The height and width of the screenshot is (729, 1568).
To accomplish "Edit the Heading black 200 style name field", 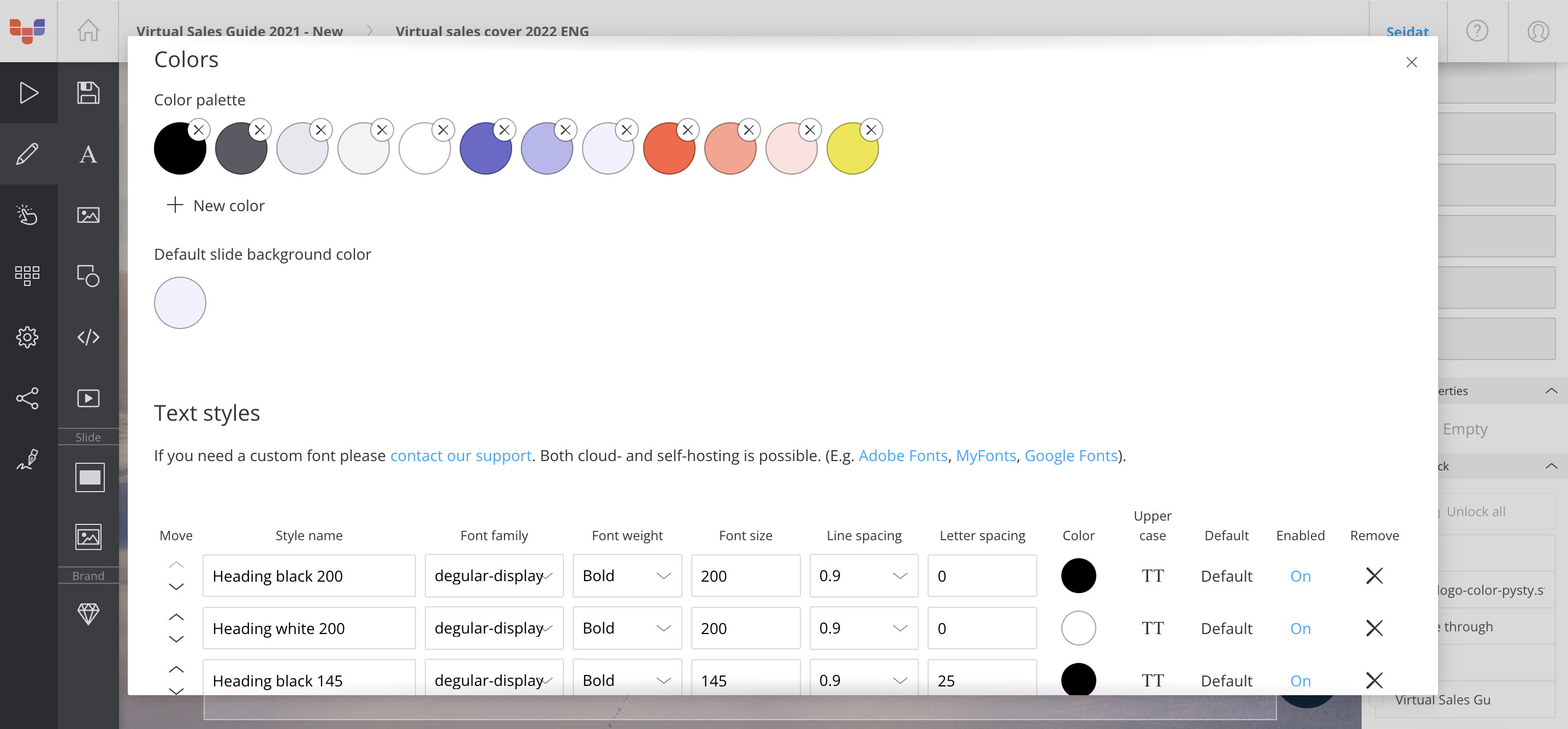I will point(308,576).
